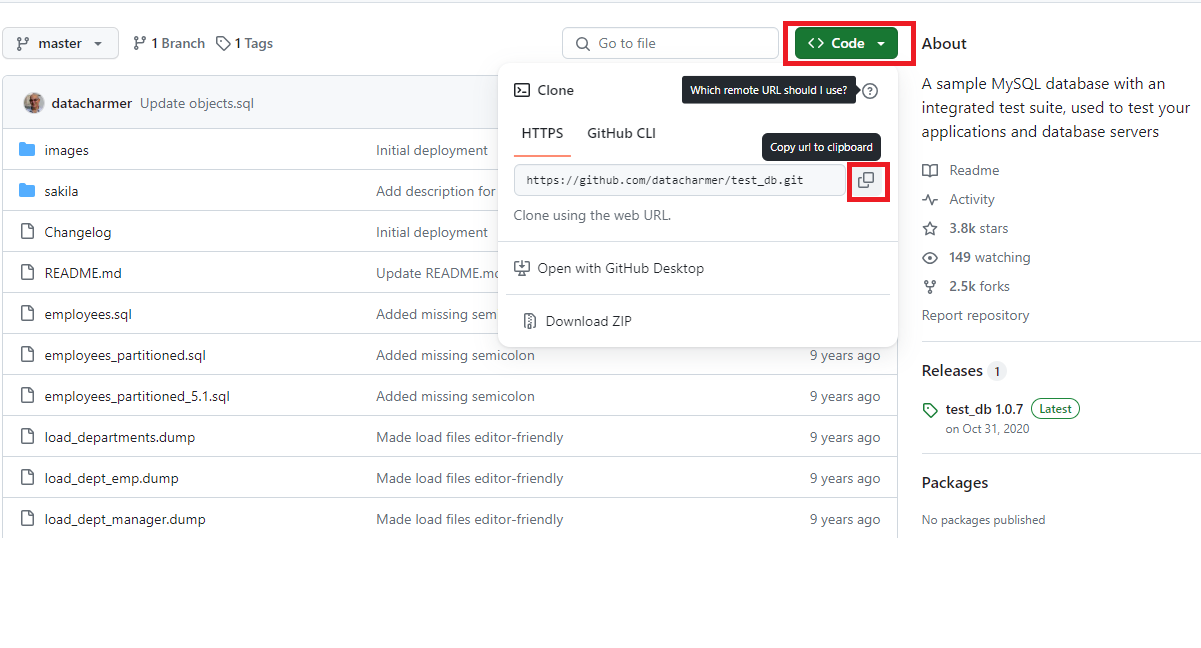Open employees_partitioned_5.1.sql file
The image size is (1201, 648).
point(137,396)
